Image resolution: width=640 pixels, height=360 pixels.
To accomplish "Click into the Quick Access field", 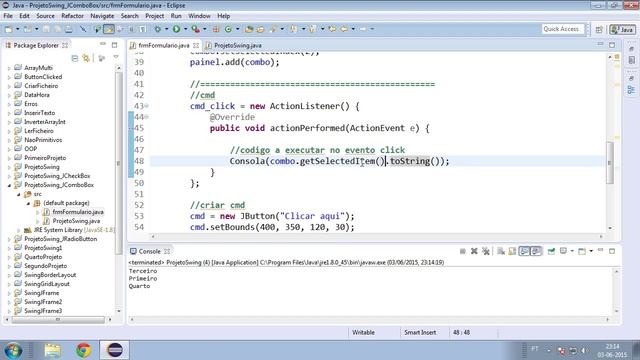I will [x=563, y=29].
